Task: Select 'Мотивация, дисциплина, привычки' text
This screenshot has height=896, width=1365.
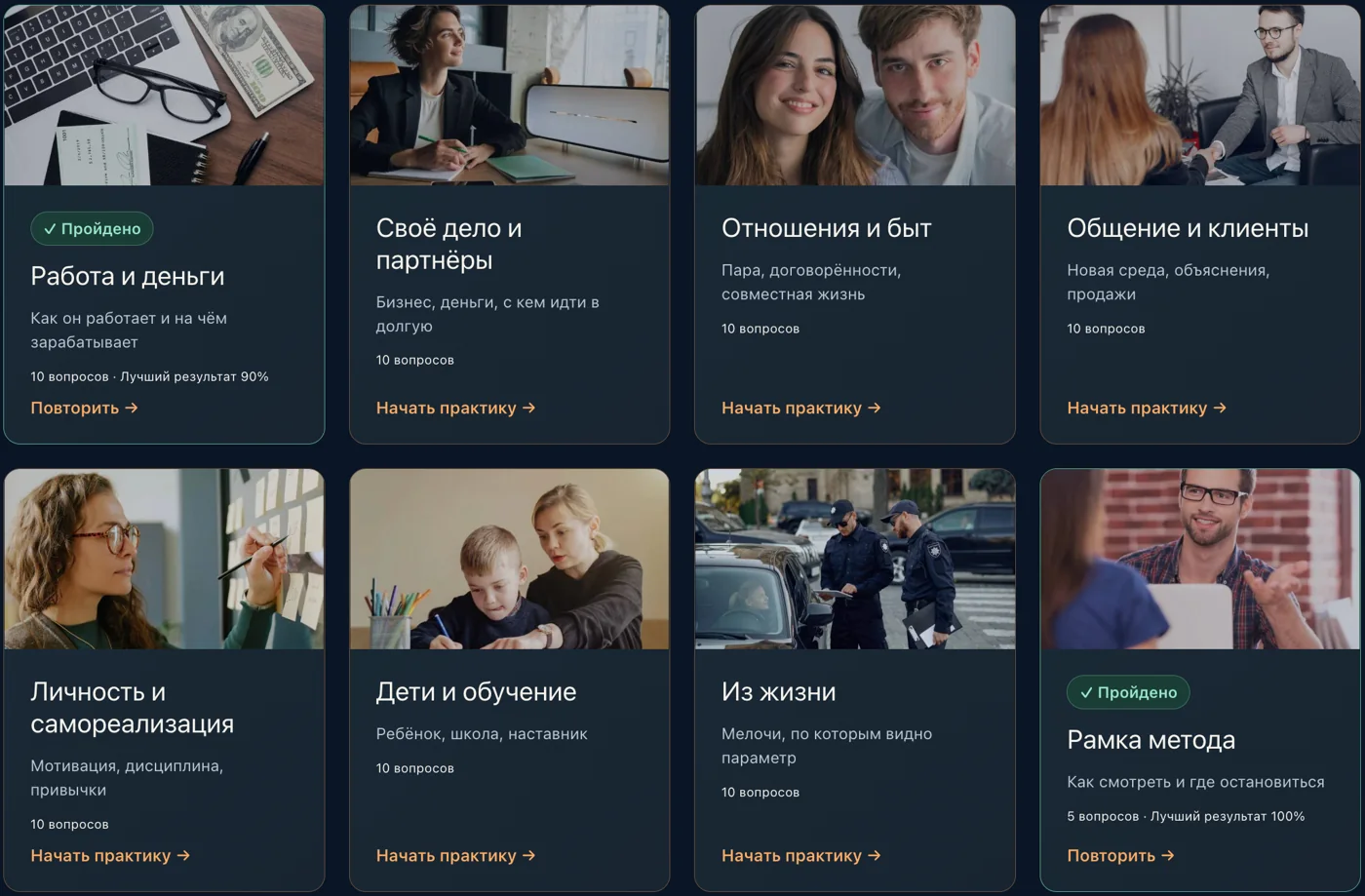Action: (127, 778)
